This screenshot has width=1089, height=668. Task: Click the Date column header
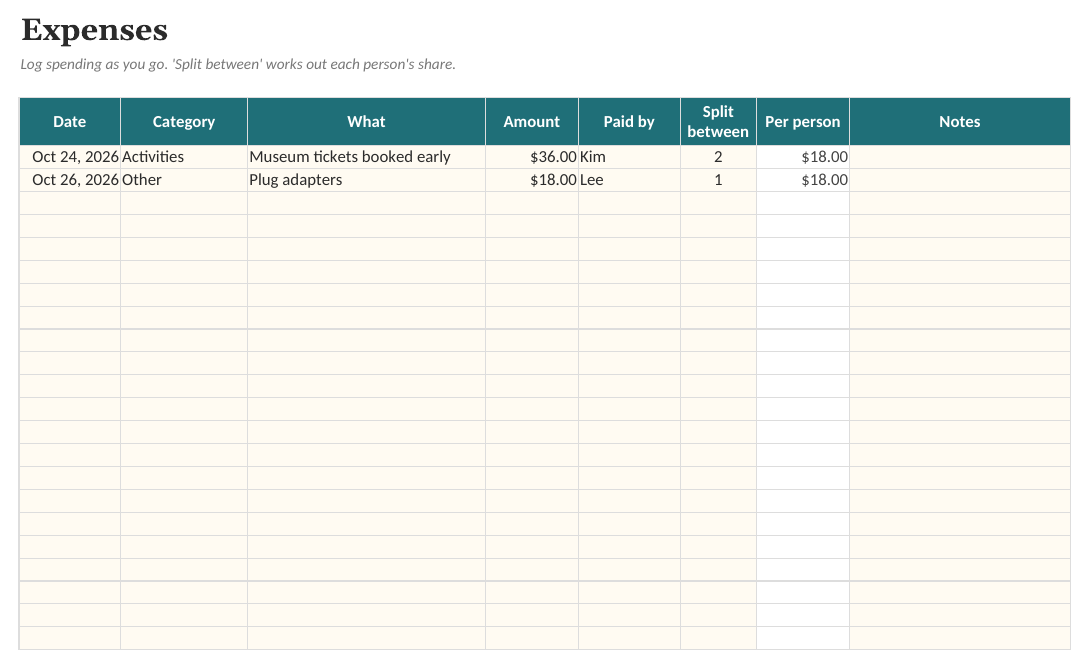pos(69,122)
